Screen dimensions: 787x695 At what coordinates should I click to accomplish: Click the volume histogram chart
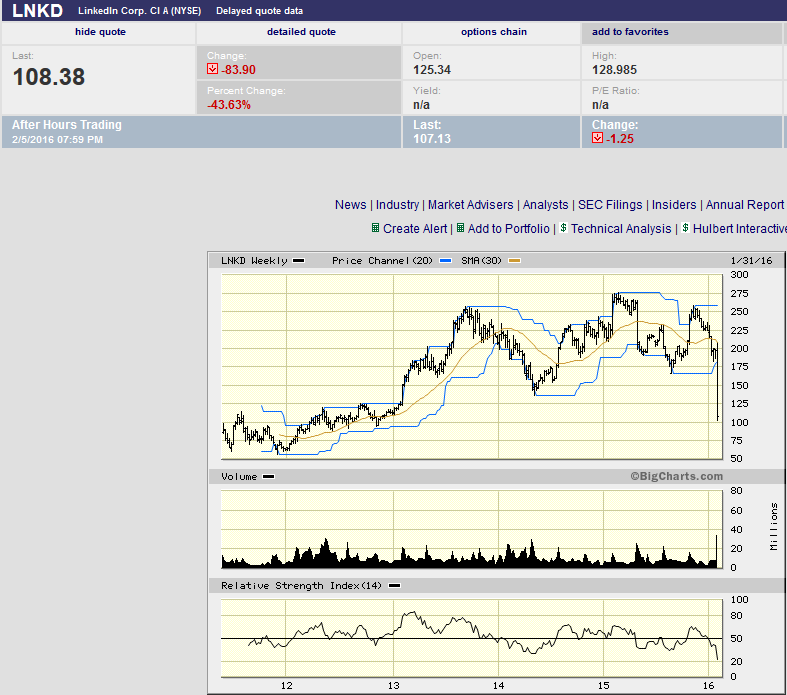[472, 529]
